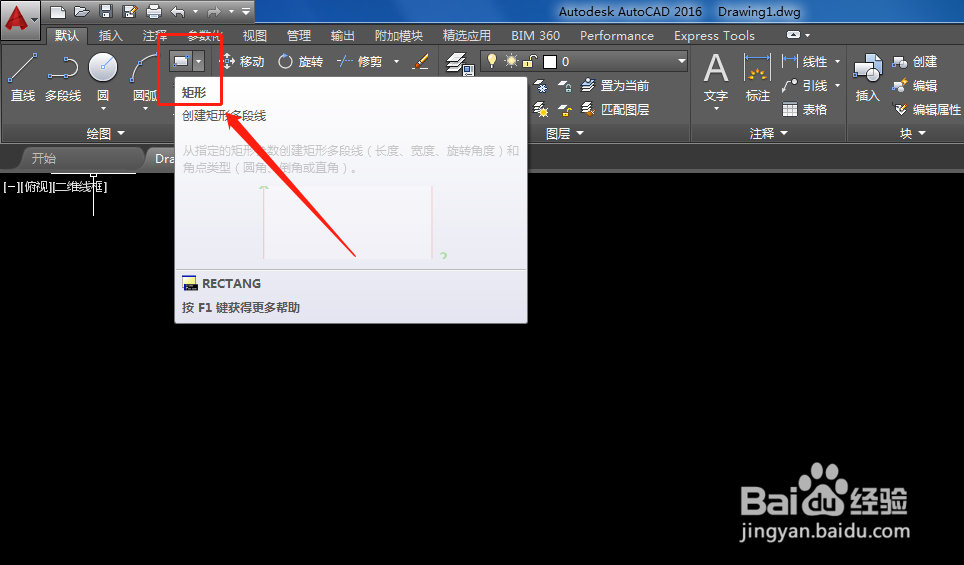Open the redo history dropdown arrow
This screenshot has height=565, width=964.
coord(231,12)
